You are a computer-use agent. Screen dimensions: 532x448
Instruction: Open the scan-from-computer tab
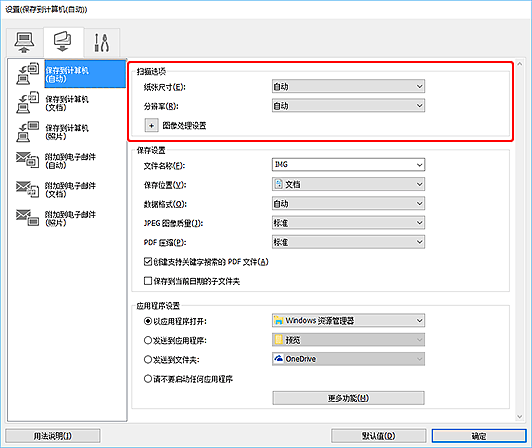pyautogui.click(x=24, y=42)
